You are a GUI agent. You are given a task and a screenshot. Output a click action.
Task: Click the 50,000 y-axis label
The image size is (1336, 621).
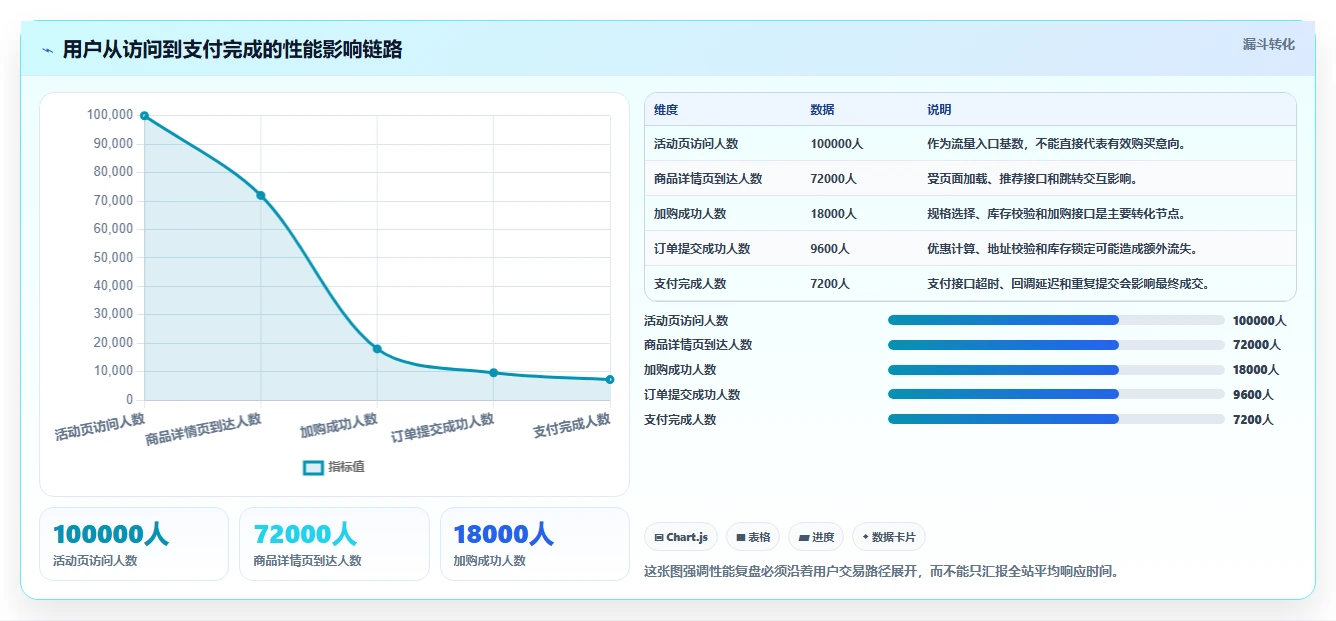113,257
